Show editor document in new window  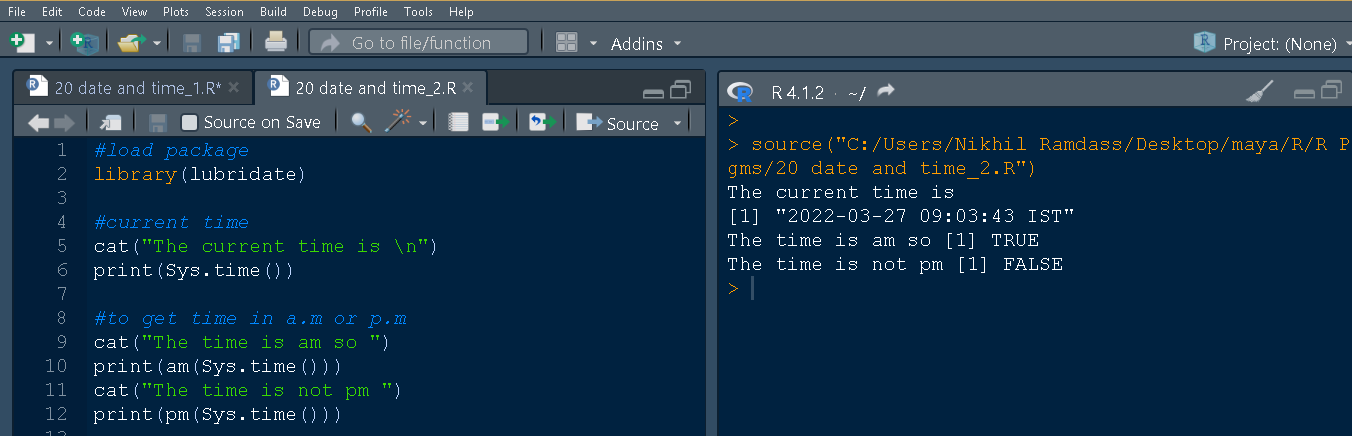click(x=109, y=122)
